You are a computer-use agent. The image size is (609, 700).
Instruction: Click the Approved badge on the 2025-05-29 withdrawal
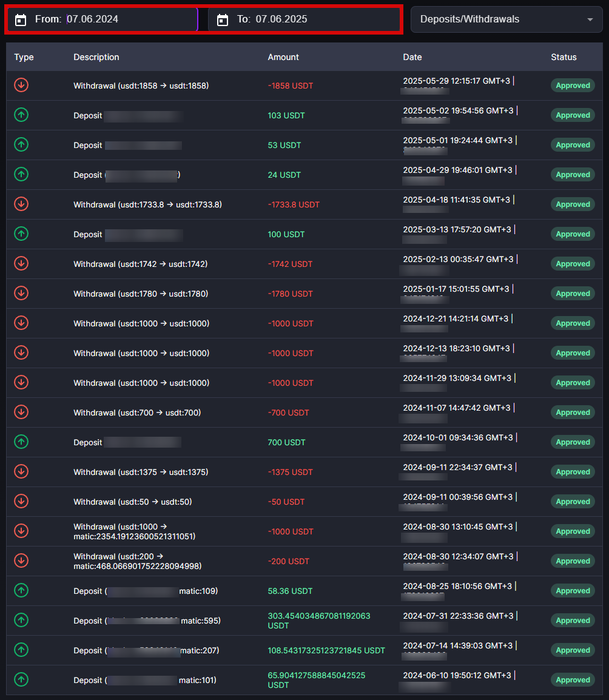(x=573, y=85)
